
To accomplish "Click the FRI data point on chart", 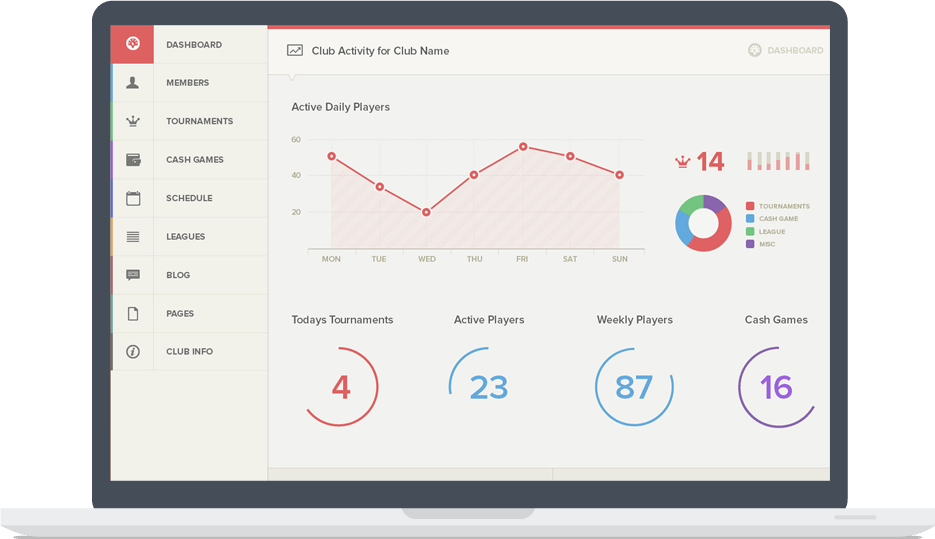I will tap(523, 147).
